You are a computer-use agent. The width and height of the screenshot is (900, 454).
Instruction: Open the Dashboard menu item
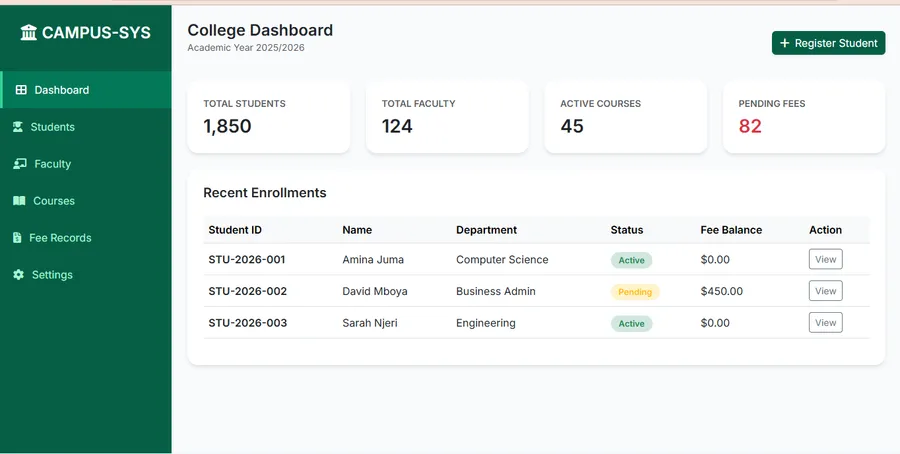click(86, 90)
